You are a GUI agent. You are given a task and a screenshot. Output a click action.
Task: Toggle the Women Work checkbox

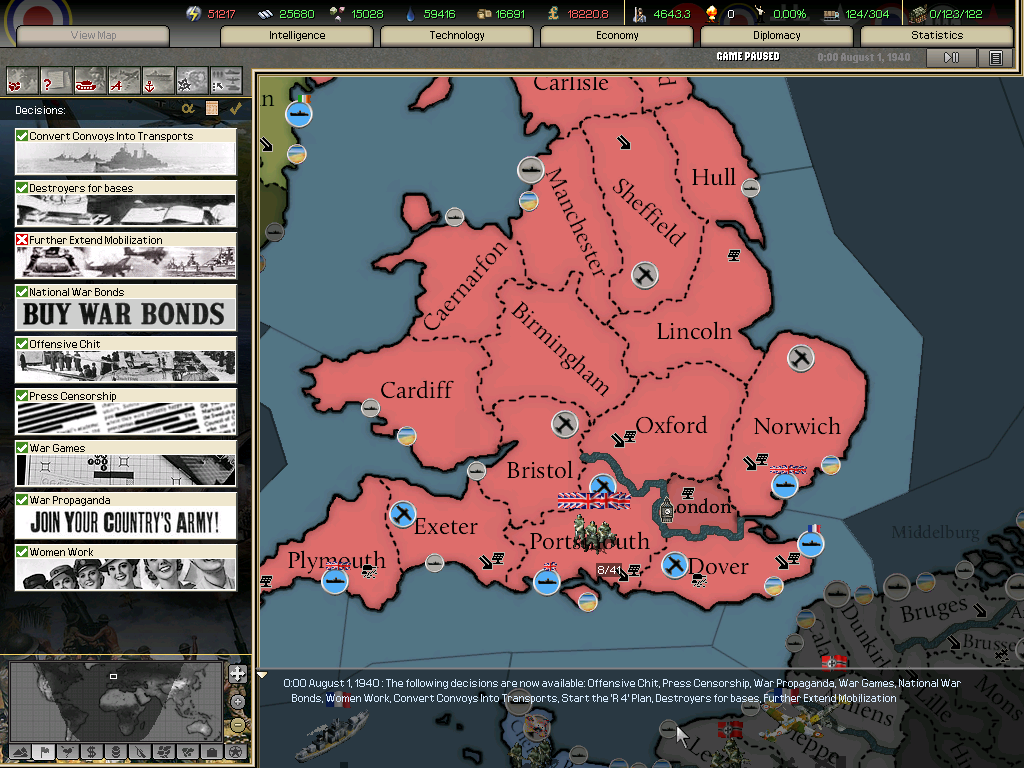(22, 552)
